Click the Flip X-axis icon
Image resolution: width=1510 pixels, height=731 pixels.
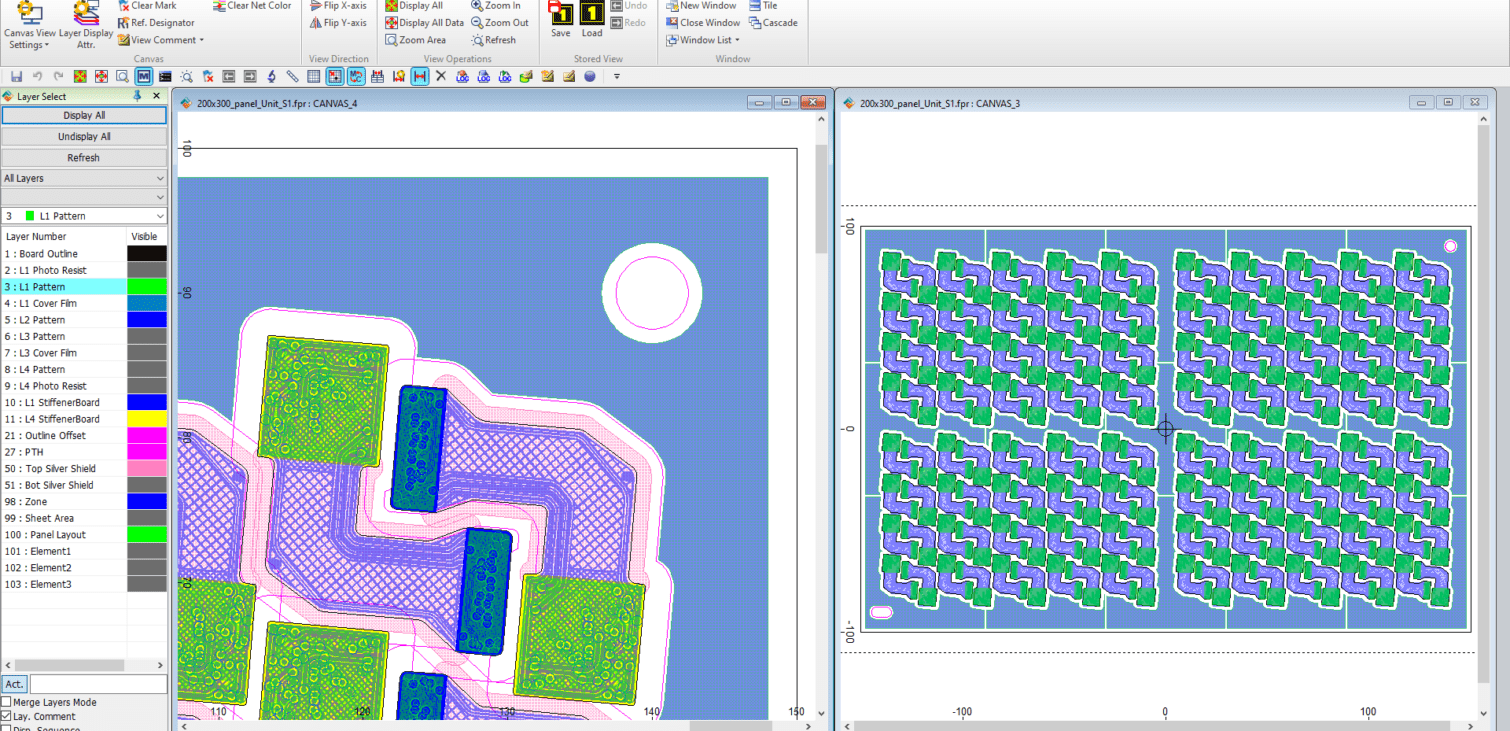(x=315, y=6)
